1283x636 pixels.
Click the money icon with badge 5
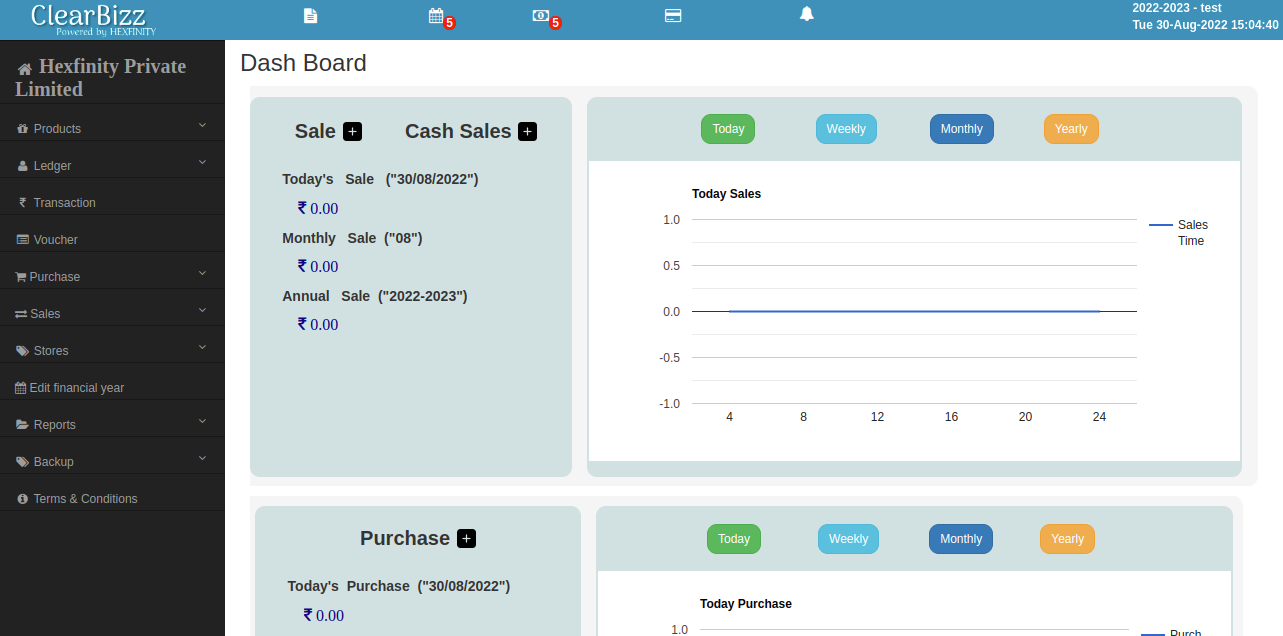click(541, 16)
